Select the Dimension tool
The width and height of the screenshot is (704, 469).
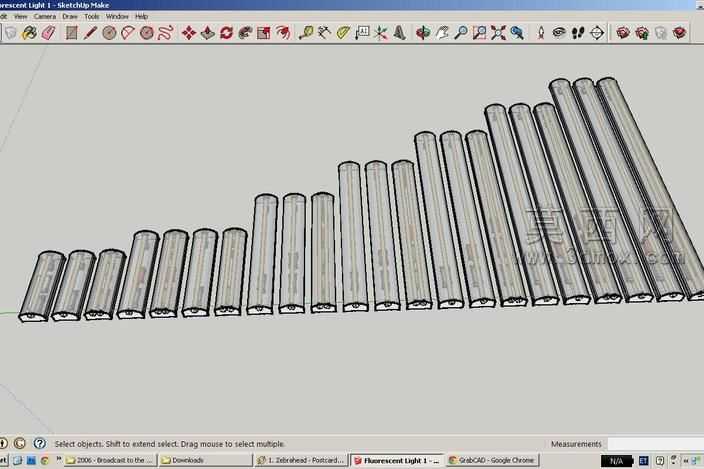pos(325,33)
